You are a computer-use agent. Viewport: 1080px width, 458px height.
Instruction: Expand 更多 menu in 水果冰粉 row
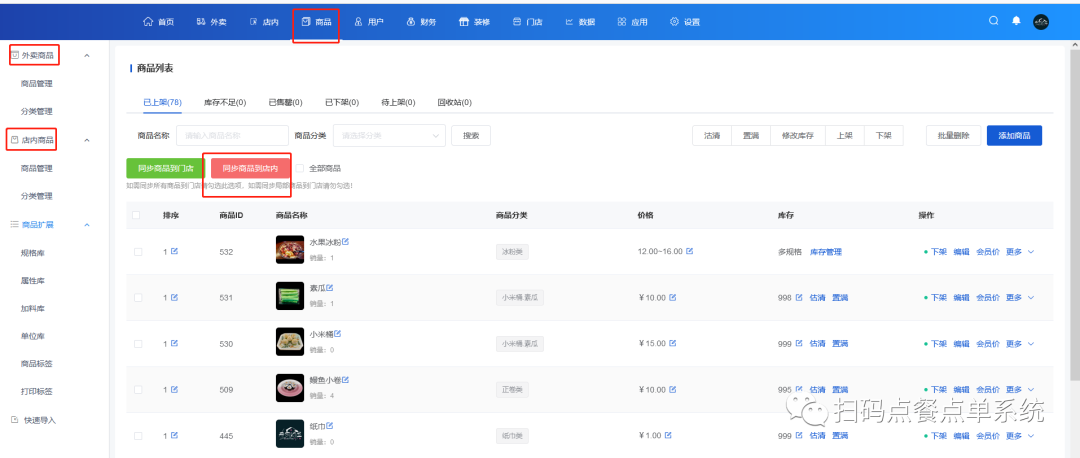click(1019, 251)
